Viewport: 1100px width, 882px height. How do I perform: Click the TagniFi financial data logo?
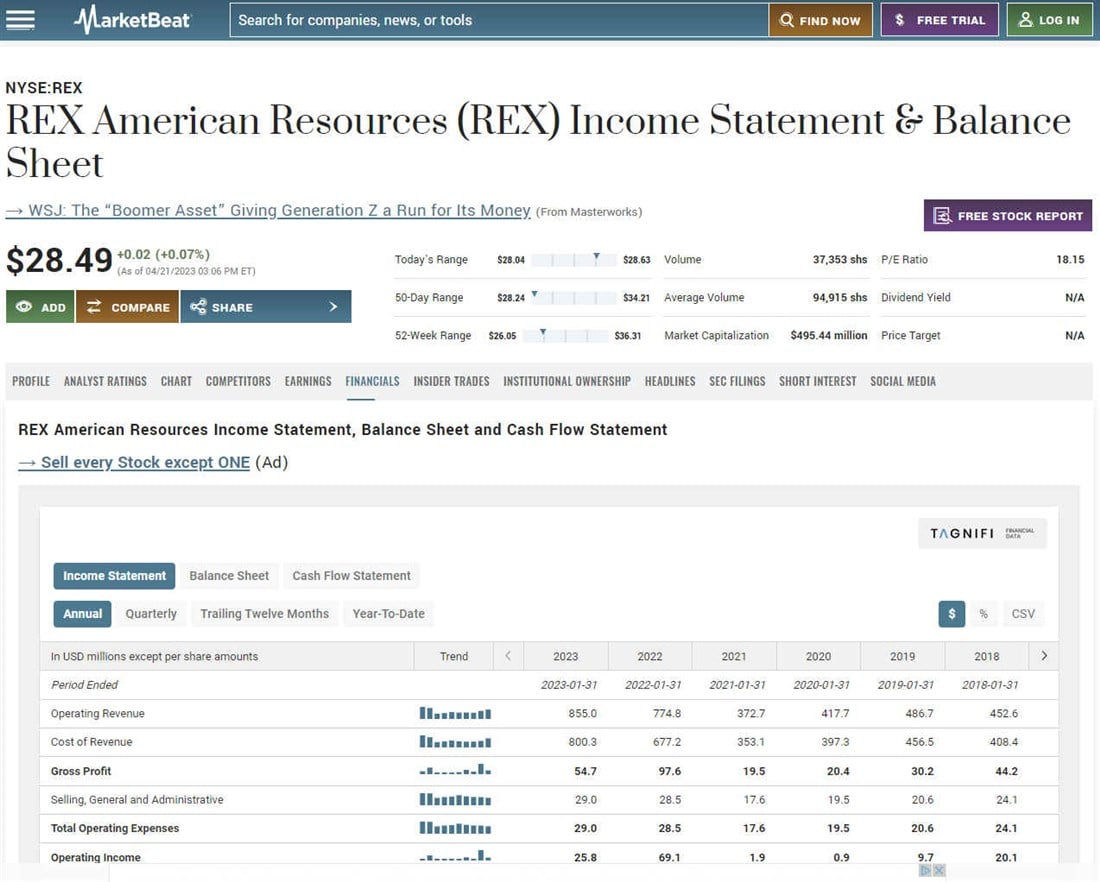tap(982, 533)
